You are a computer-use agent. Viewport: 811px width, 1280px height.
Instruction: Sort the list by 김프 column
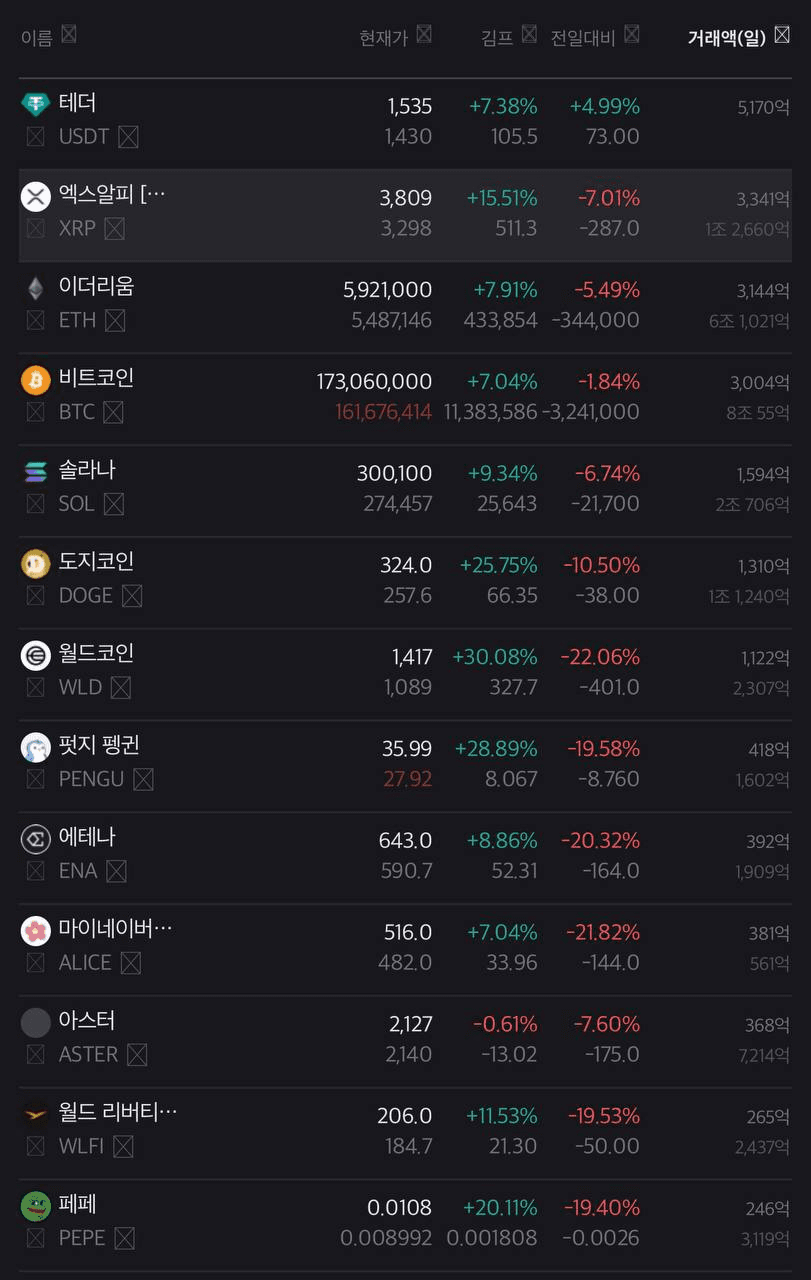[x=497, y=38]
